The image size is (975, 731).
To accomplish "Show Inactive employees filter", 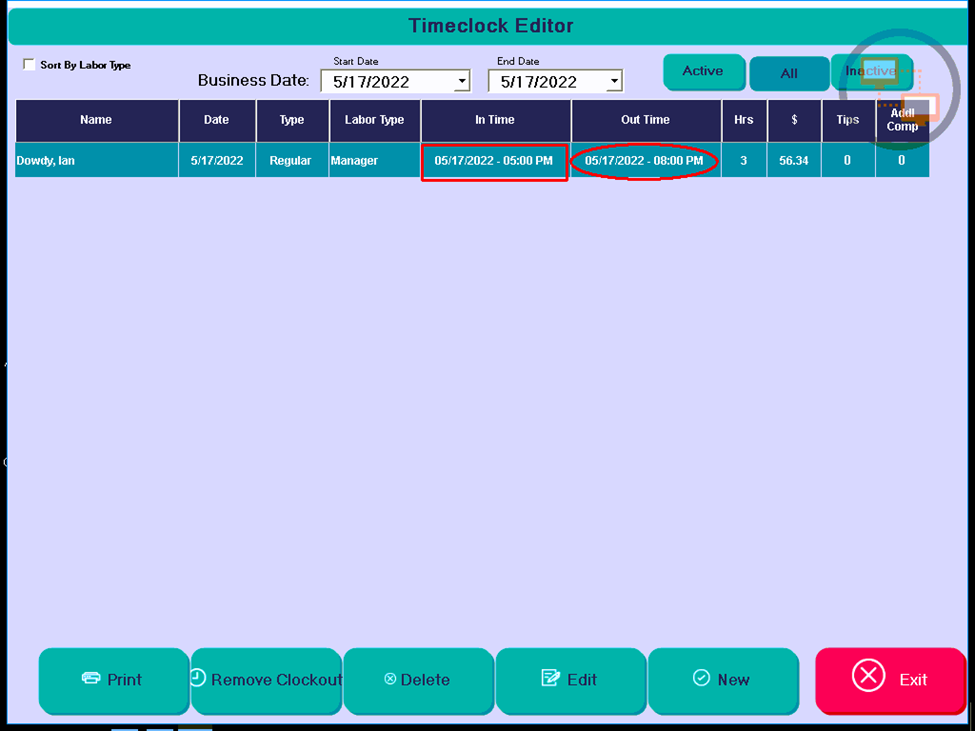I will click(871, 71).
